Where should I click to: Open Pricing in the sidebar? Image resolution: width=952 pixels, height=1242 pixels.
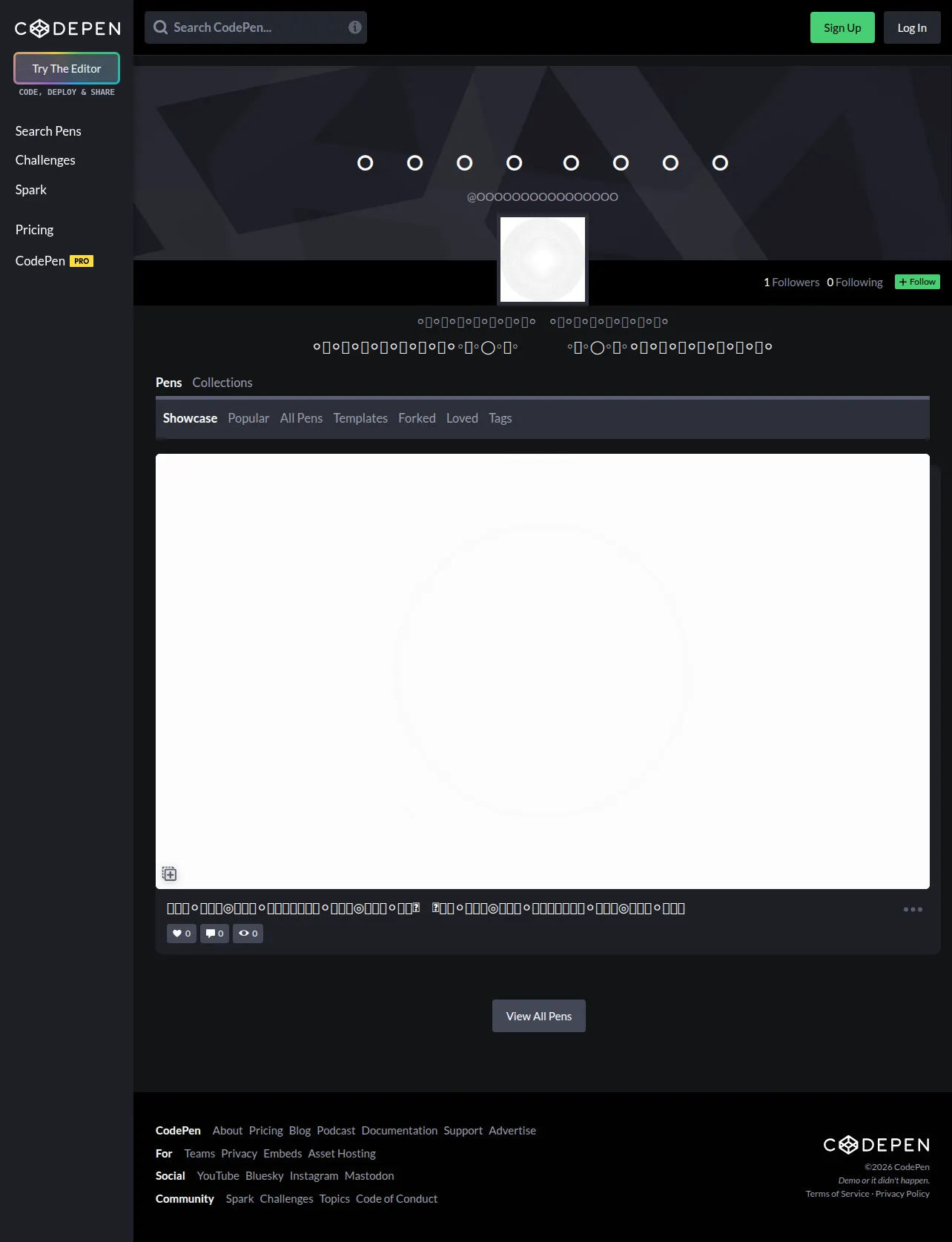tap(34, 230)
